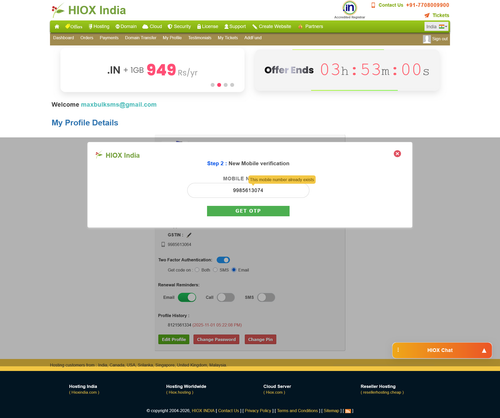Click the Edit Profile button
This screenshot has width=500, height=418.
coord(174,339)
